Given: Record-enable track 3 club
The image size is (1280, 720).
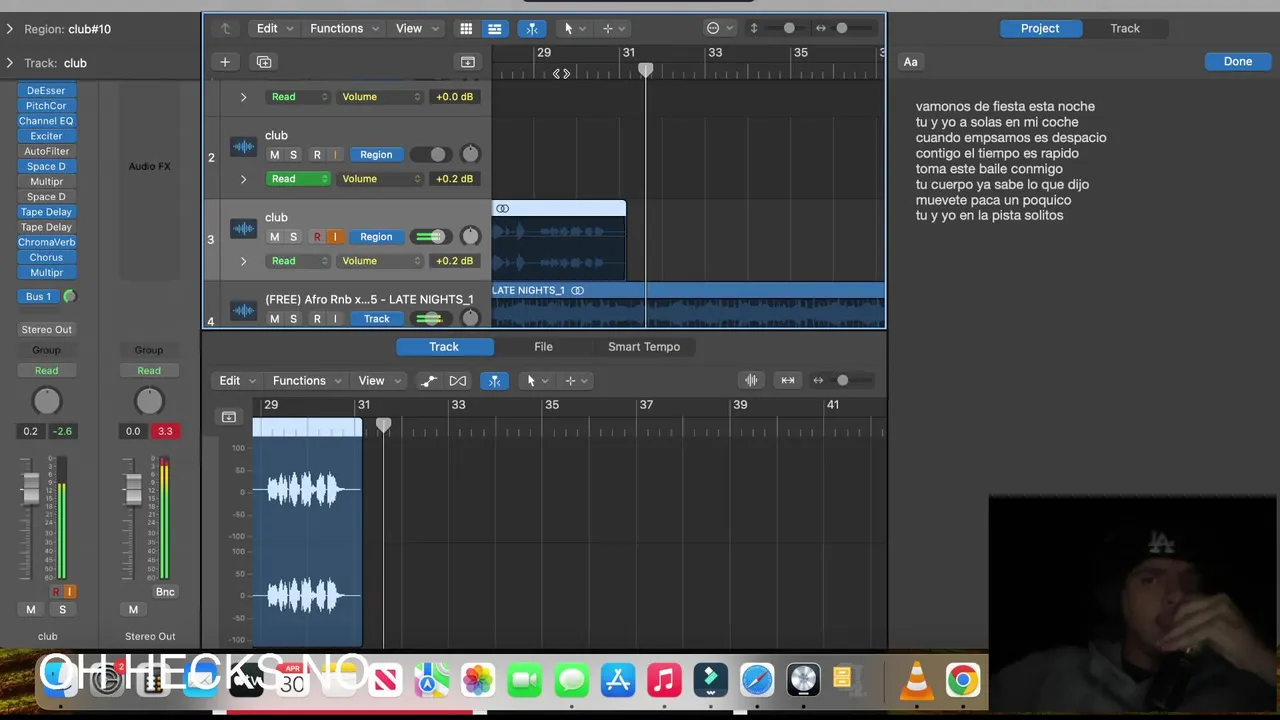Looking at the screenshot, I should tap(317, 237).
